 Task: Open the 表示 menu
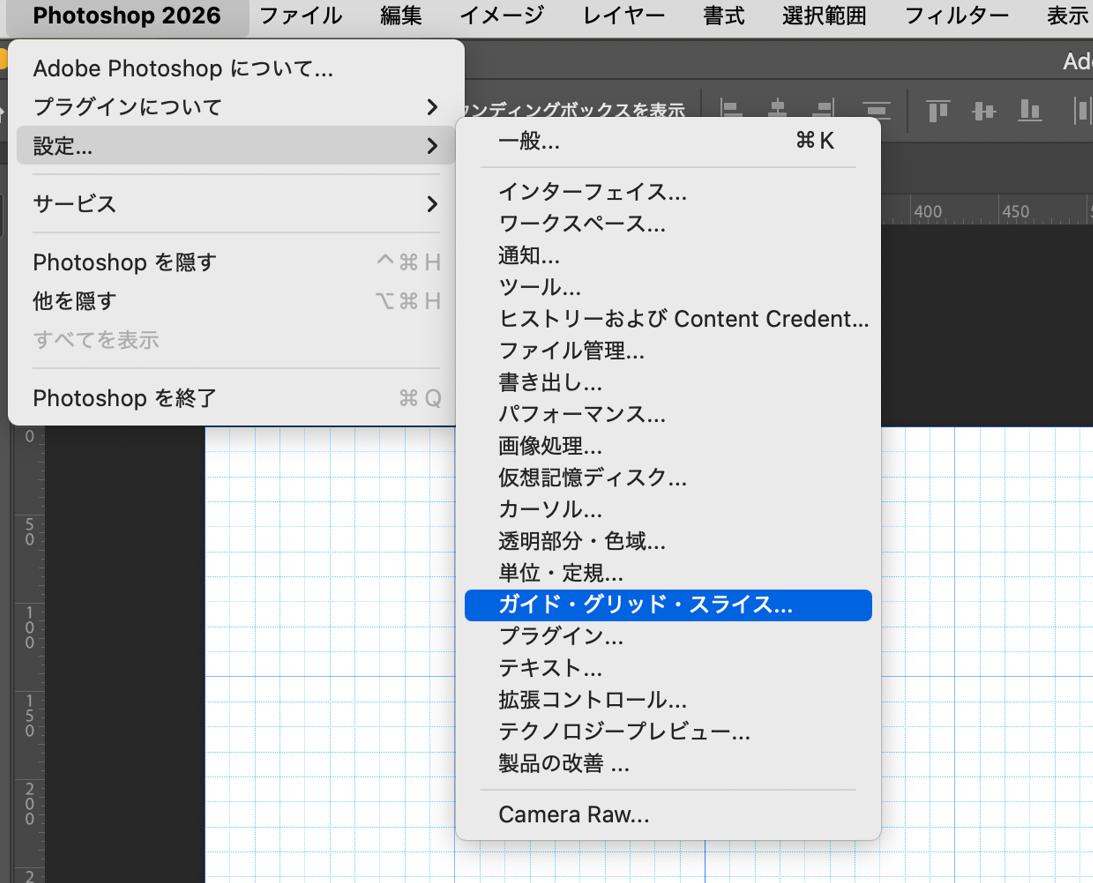pos(1068,15)
